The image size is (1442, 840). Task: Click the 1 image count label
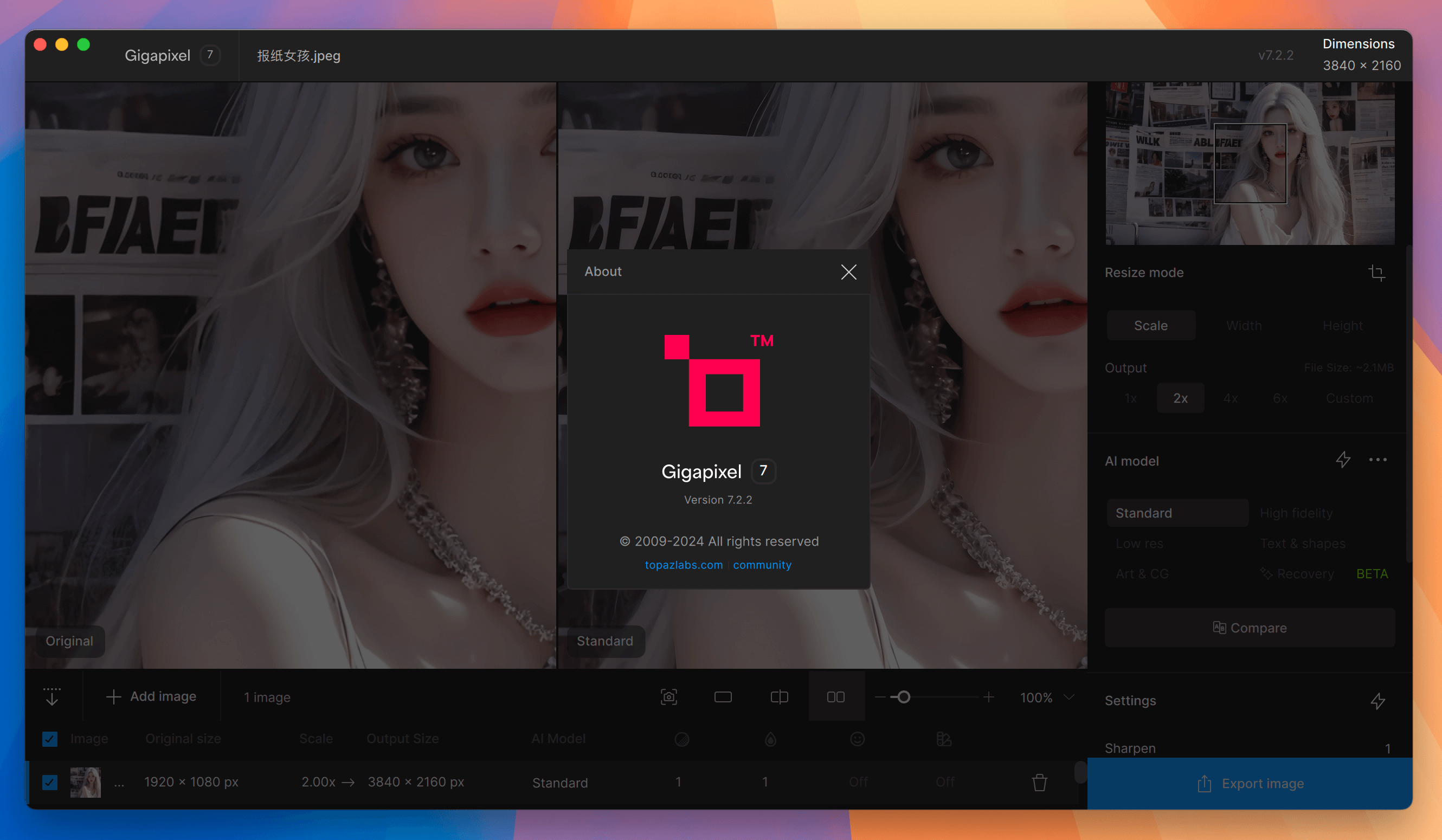pos(267,697)
